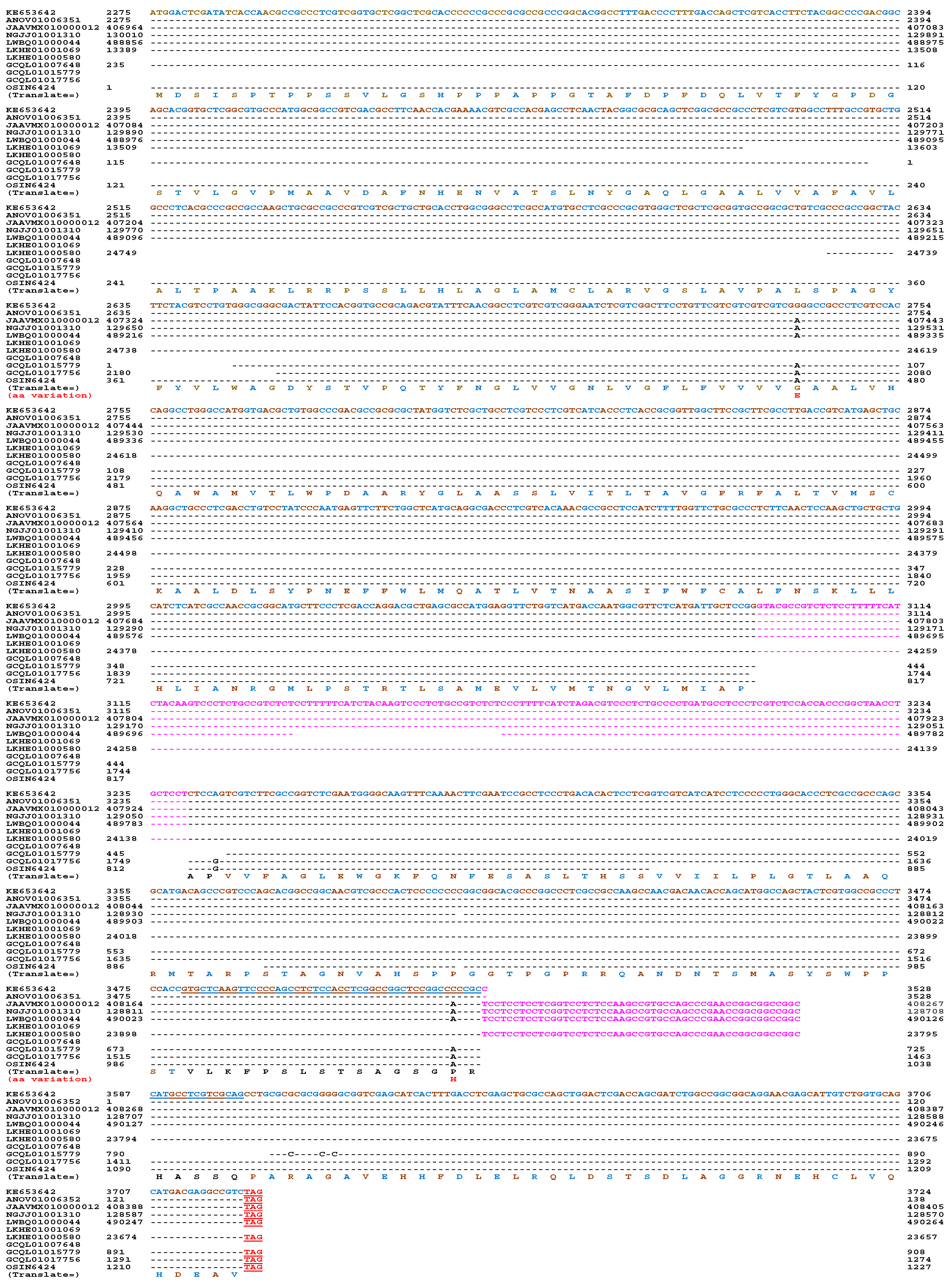952x1284 pixels.
Task: Click the ANOV01006352 label beside position 121
Action: [x=43, y=1199]
